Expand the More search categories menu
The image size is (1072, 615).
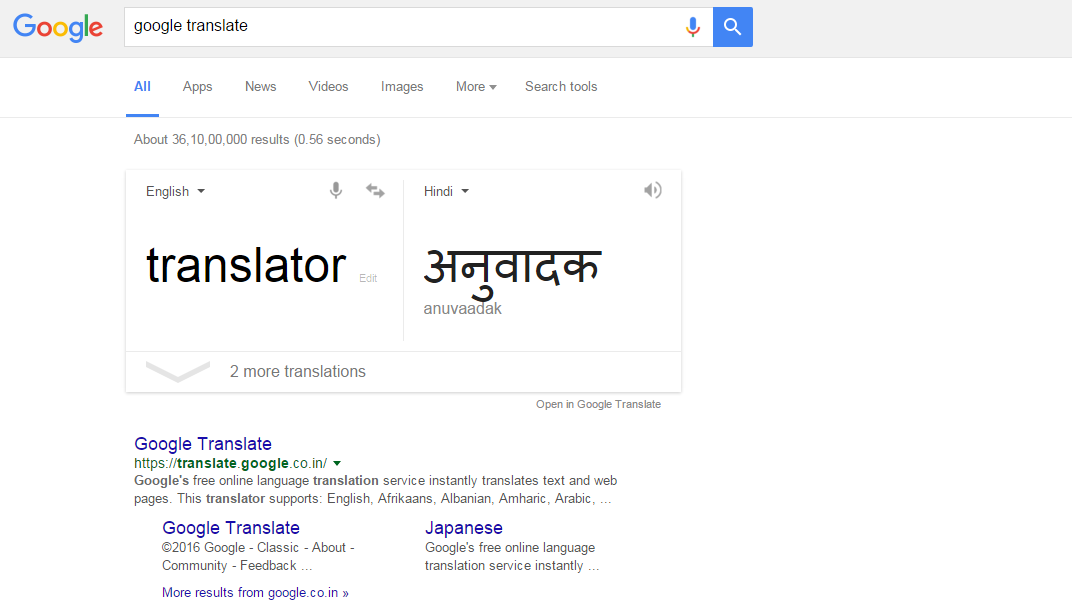point(476,87)
